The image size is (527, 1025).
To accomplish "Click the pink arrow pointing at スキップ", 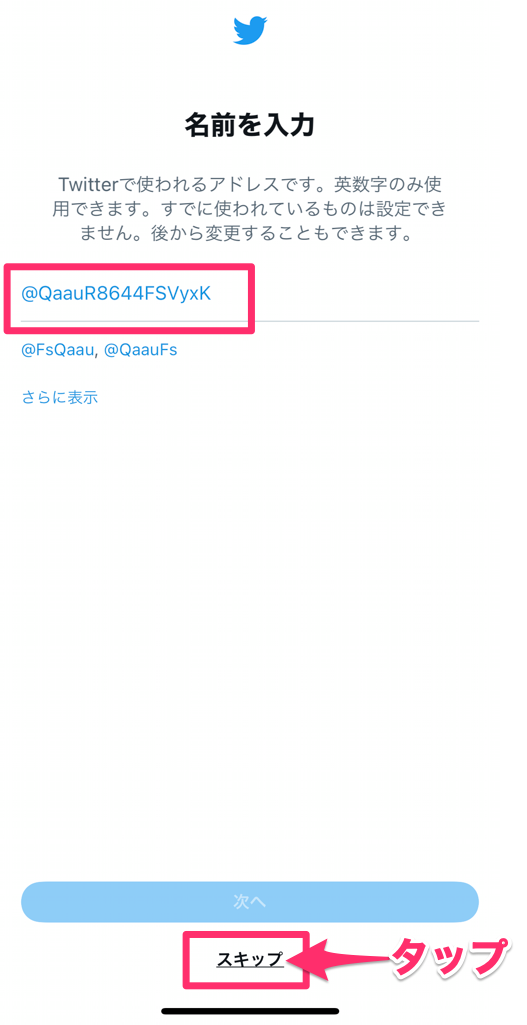I will 348,959.
